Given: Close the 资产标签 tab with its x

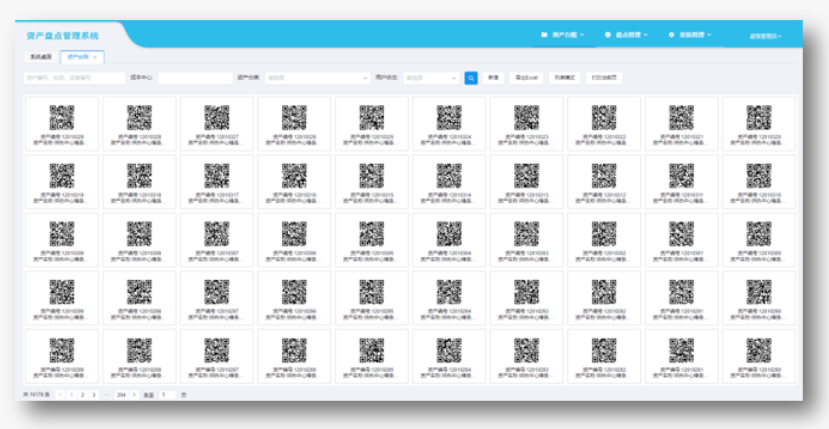Looking at the screenshot, I should pyautogui.click(x=95, y=57).
